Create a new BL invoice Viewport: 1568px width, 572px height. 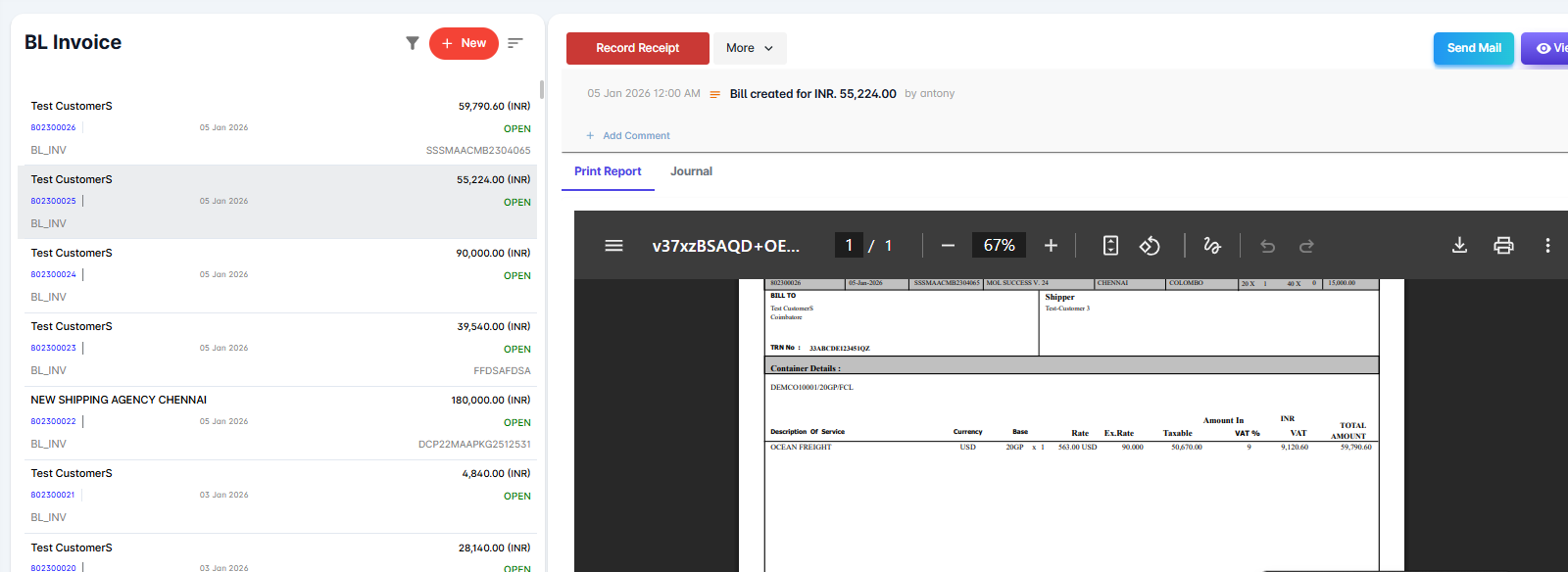[x=464, y=43]
